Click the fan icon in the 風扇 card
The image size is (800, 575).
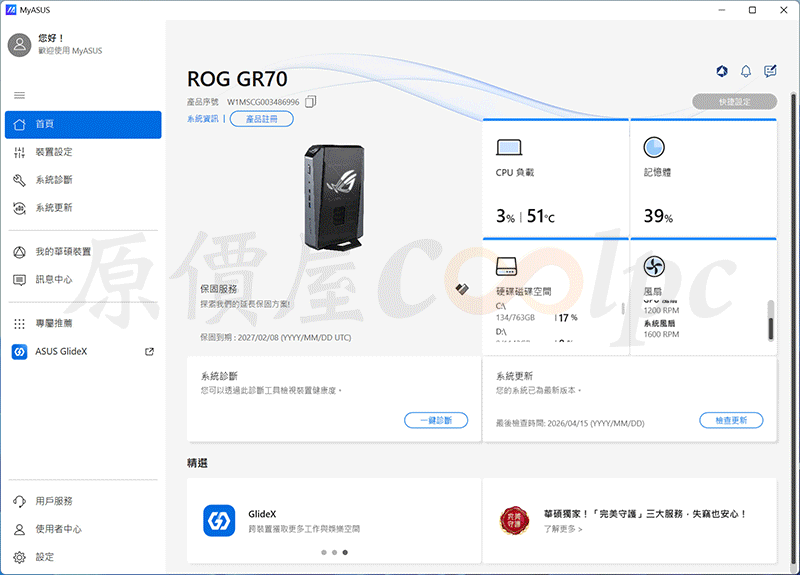[x=654, y=266]
